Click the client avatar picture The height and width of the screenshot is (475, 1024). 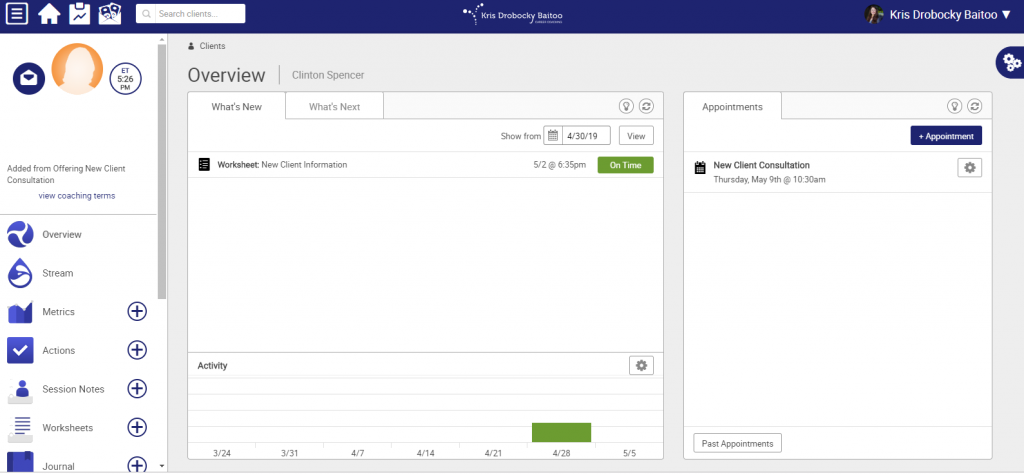77,69
